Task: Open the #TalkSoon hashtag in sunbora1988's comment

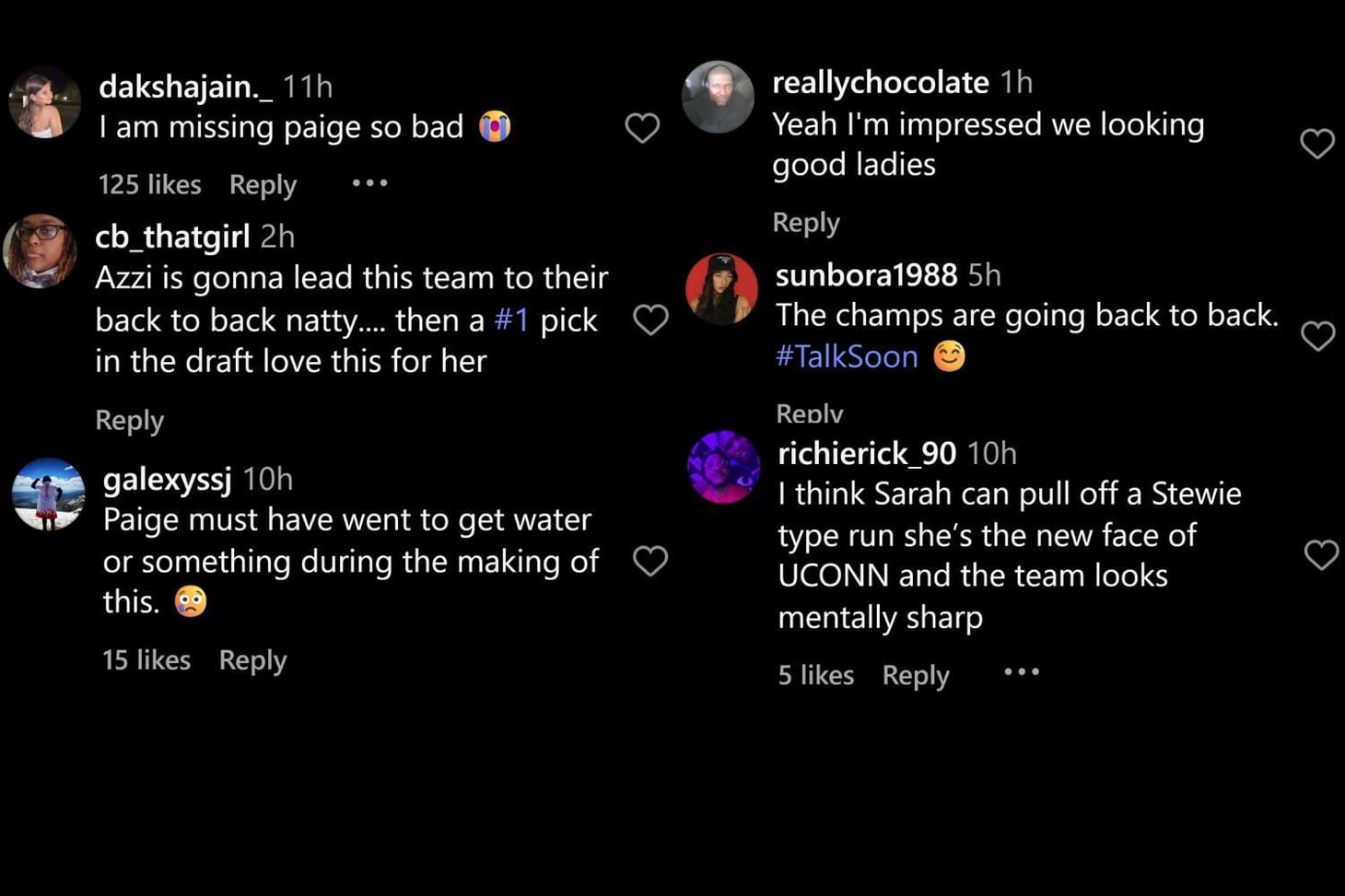Action: [x=847, y=356]
